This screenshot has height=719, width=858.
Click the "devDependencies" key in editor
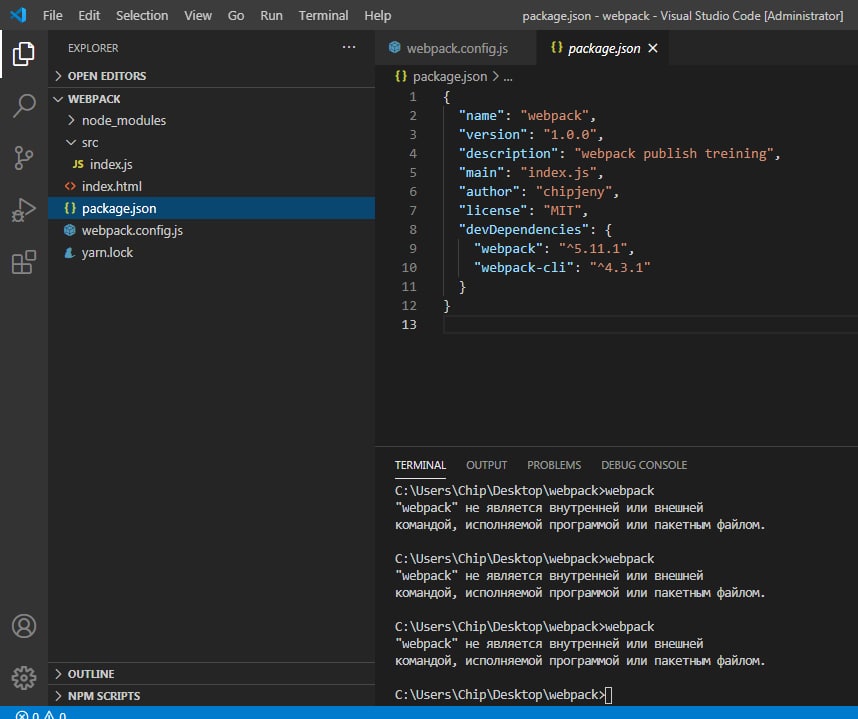coord(523,229)
